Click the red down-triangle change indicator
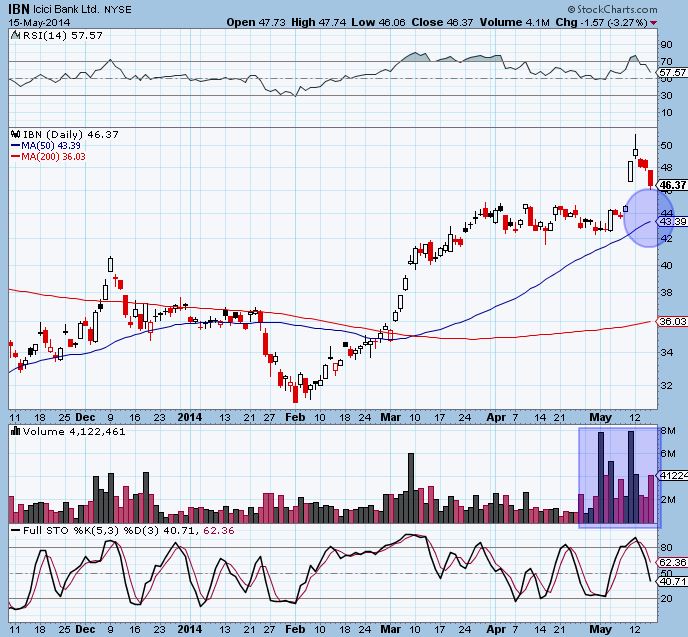This screenshot has width=688, height=637. click(654, 23)
